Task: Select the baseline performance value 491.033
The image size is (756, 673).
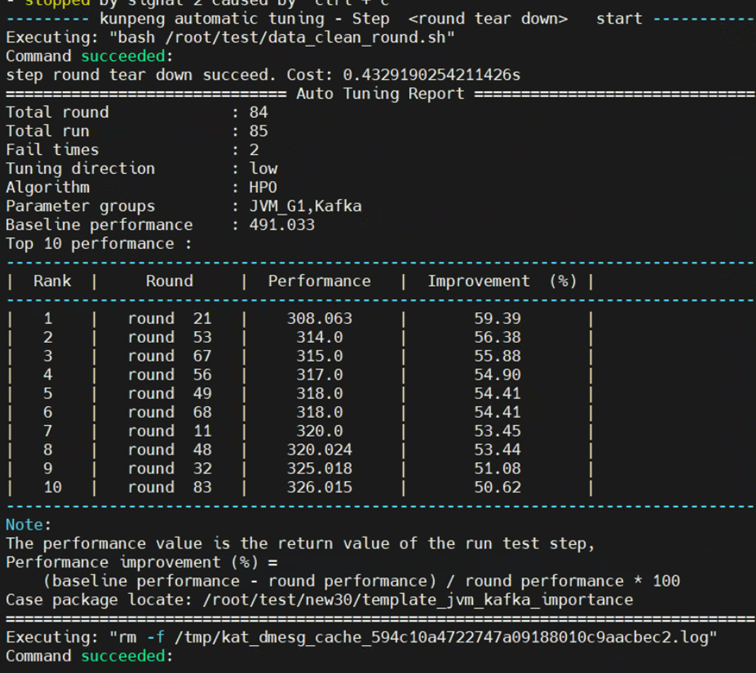Action: (282, 225)
